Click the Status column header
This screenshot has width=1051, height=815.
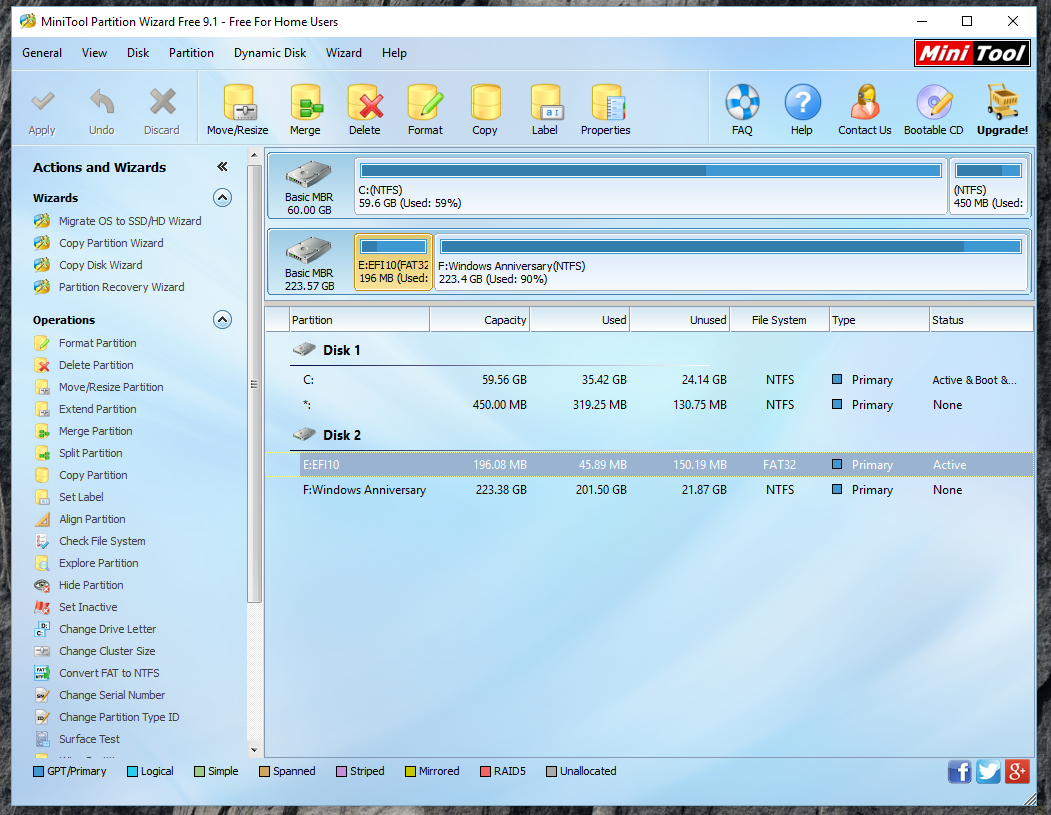point(981,320)
